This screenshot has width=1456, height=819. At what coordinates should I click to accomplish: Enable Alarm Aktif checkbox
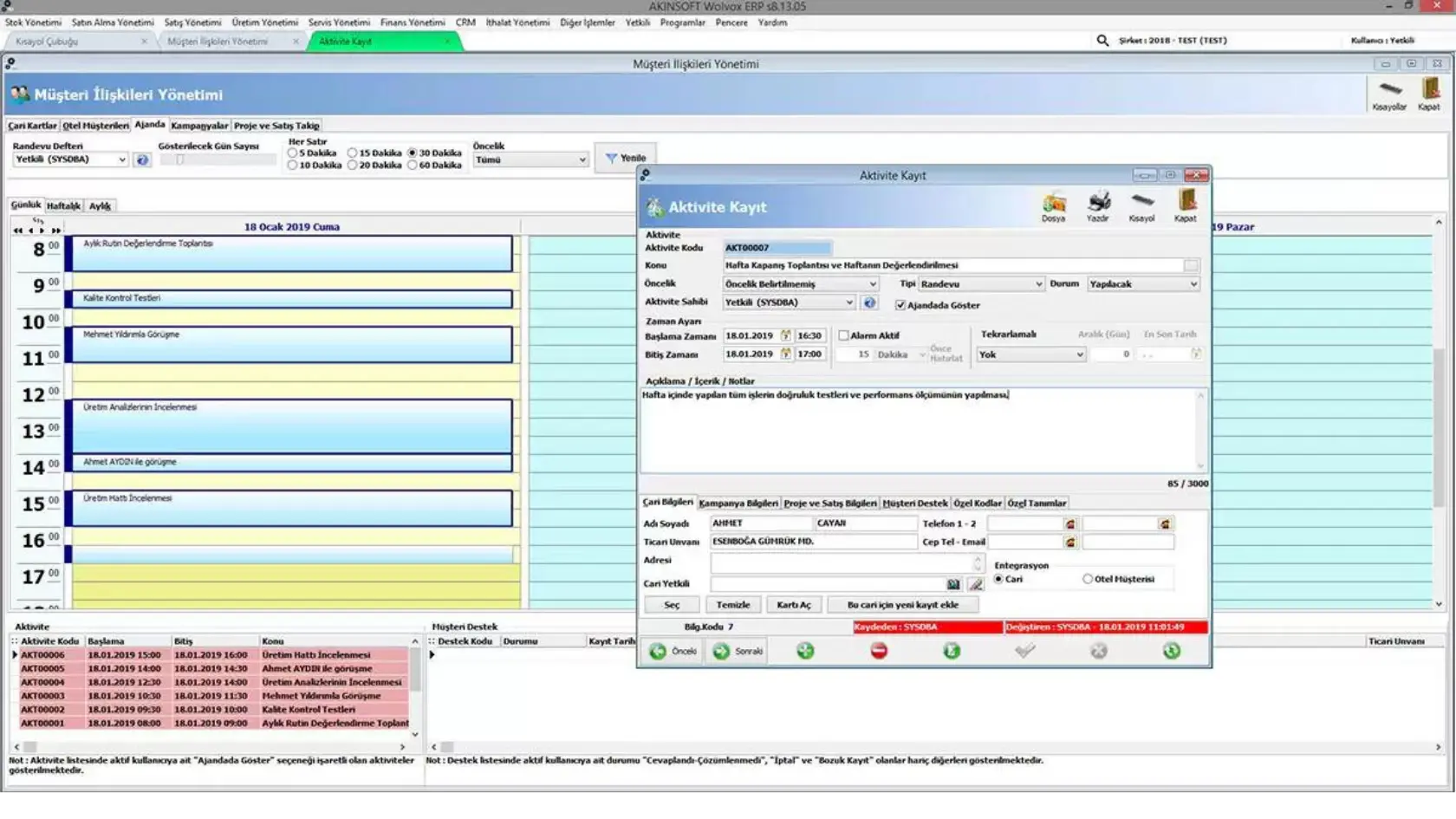coord(843,335)
